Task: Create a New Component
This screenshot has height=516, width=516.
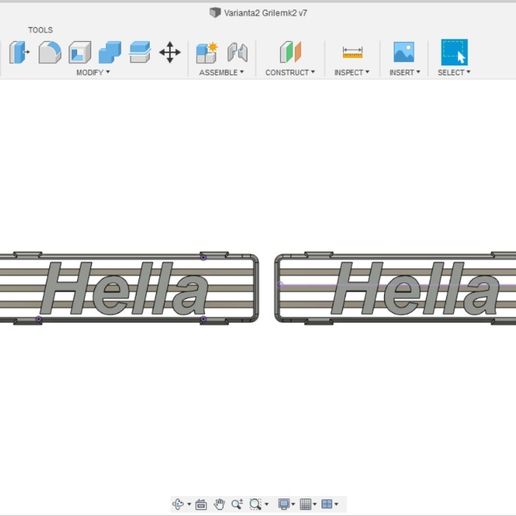Action: tap(207, 52)
